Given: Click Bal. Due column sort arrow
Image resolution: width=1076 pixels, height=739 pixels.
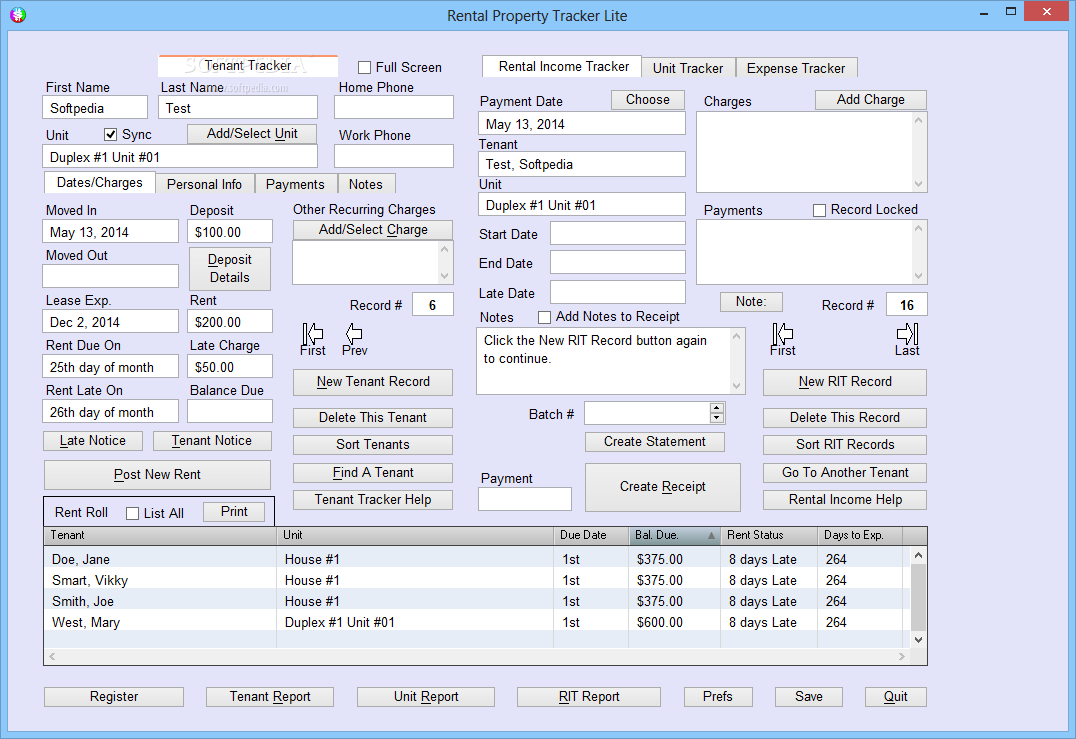Looking at the screenshot, I should pos(712,536).
